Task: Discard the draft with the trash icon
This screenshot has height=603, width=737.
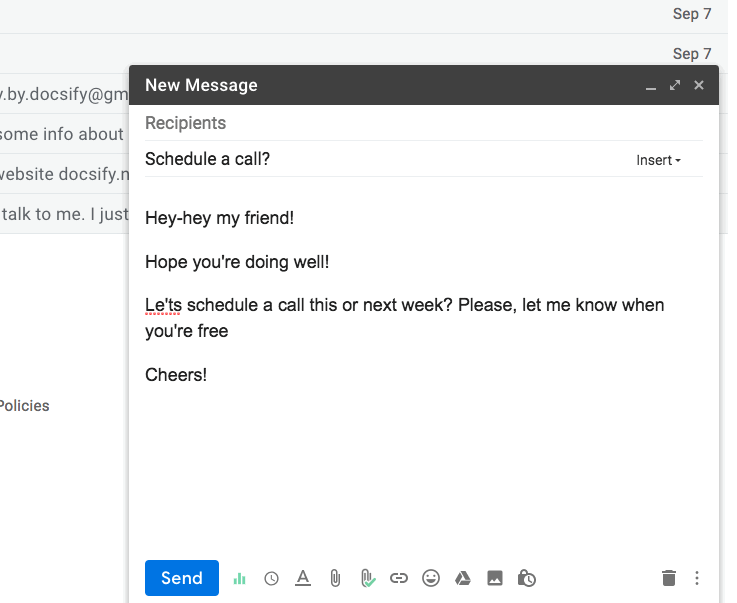Action: point(669,578)
